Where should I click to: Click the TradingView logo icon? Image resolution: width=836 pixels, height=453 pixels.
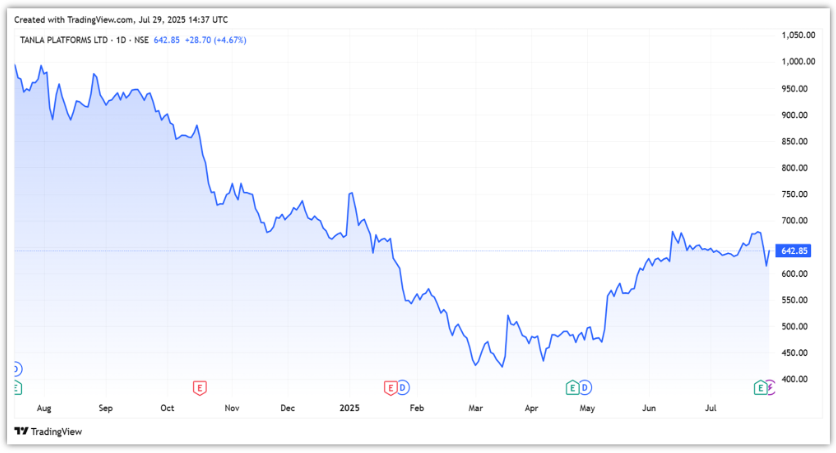coord(21,432)
